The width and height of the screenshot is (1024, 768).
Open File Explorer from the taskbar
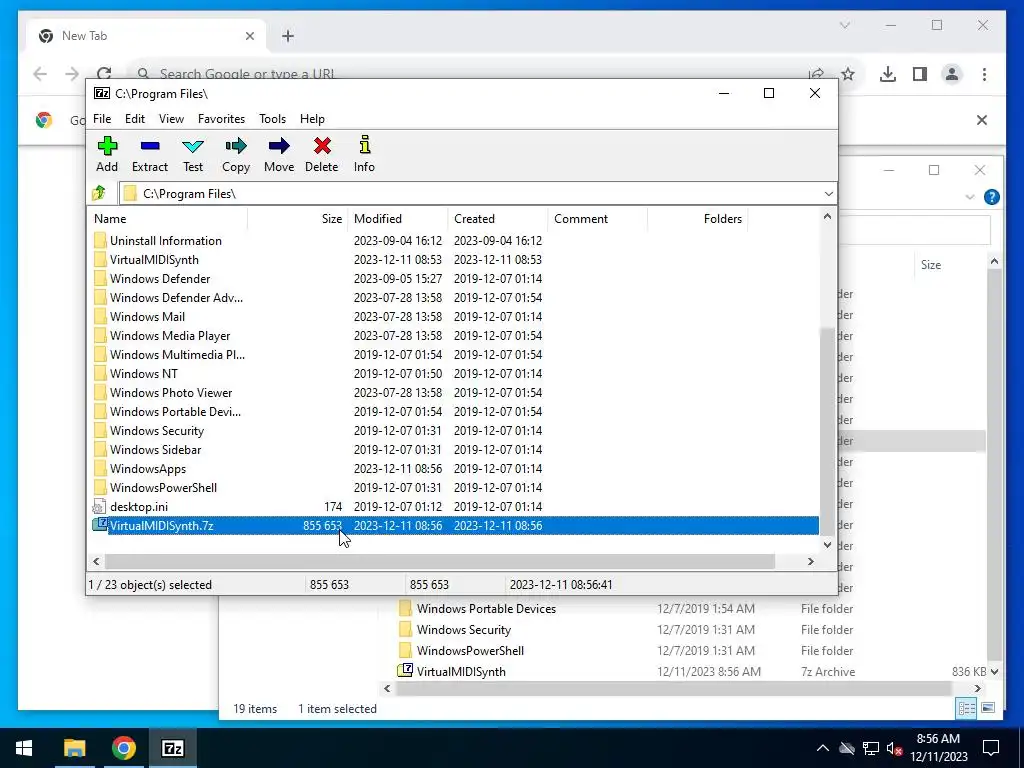74,748
